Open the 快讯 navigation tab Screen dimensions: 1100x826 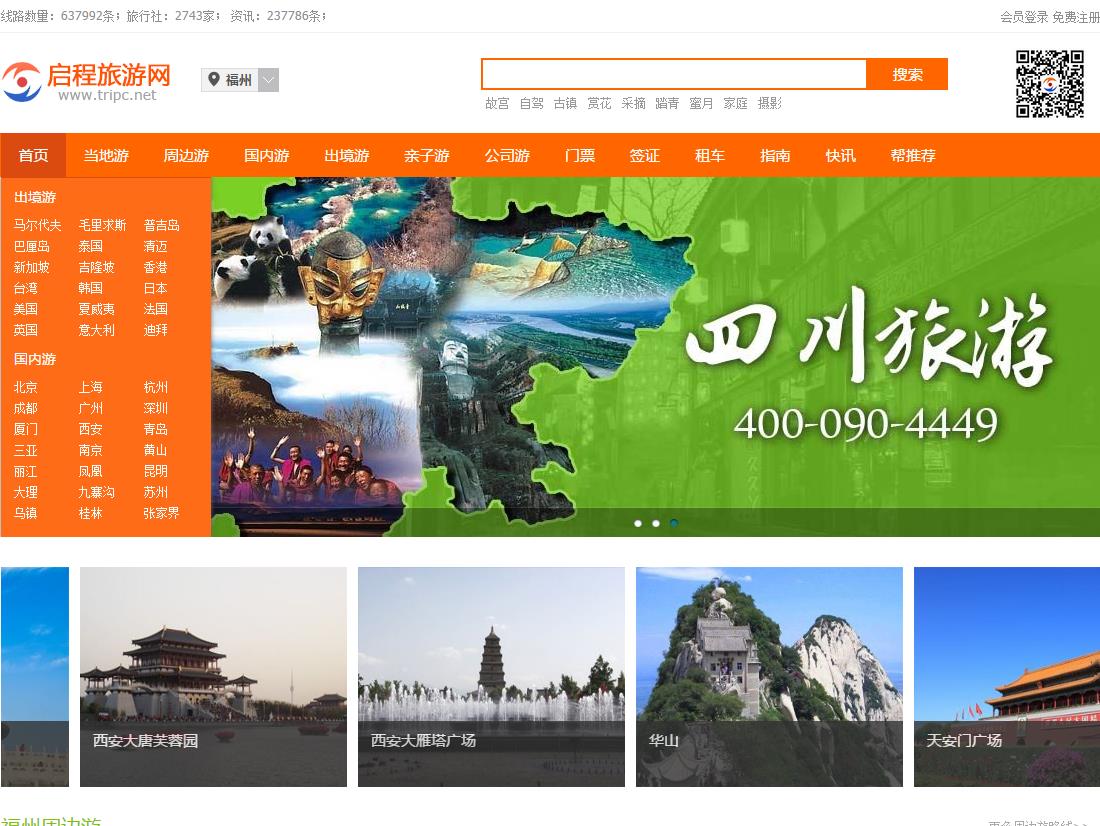coord(840,155)
